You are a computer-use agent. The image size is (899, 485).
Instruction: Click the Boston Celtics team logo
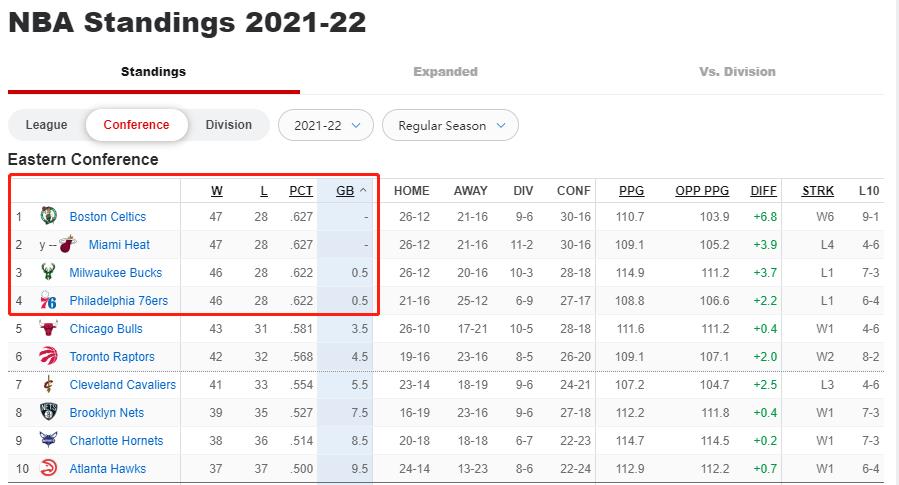point(49,216)
